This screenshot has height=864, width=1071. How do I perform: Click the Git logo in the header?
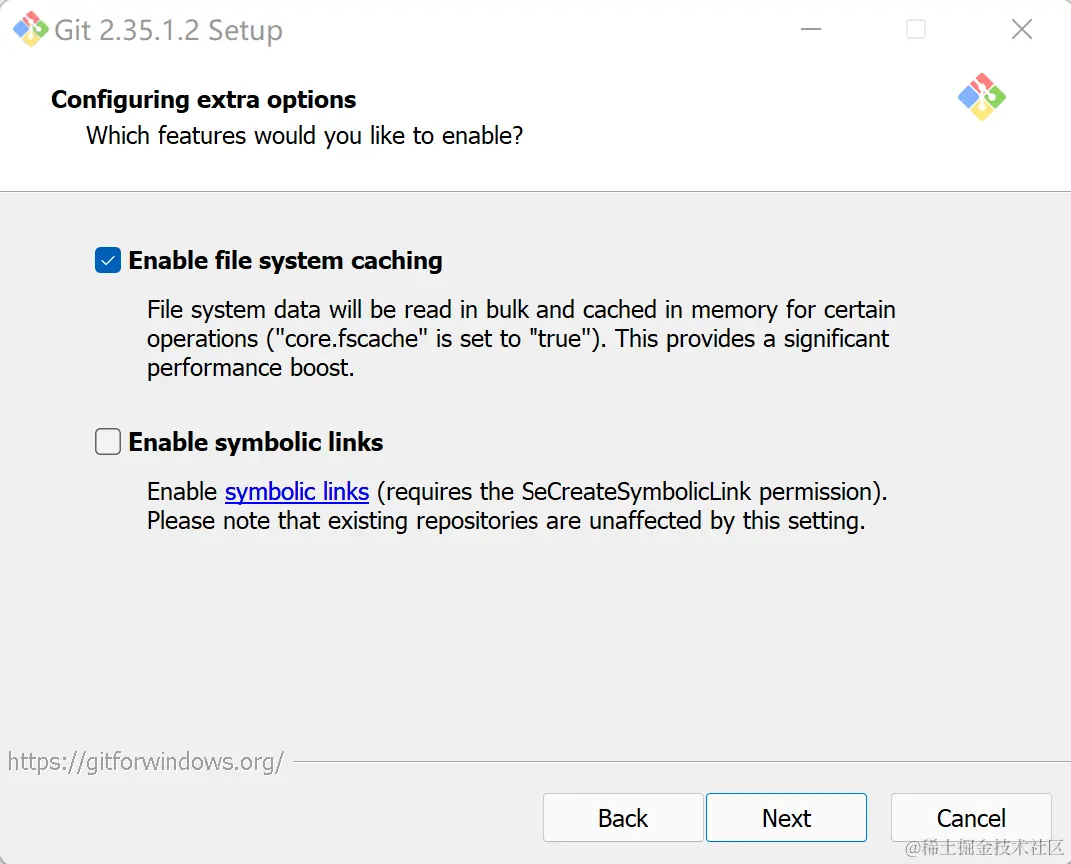click(x=981, y=97)
